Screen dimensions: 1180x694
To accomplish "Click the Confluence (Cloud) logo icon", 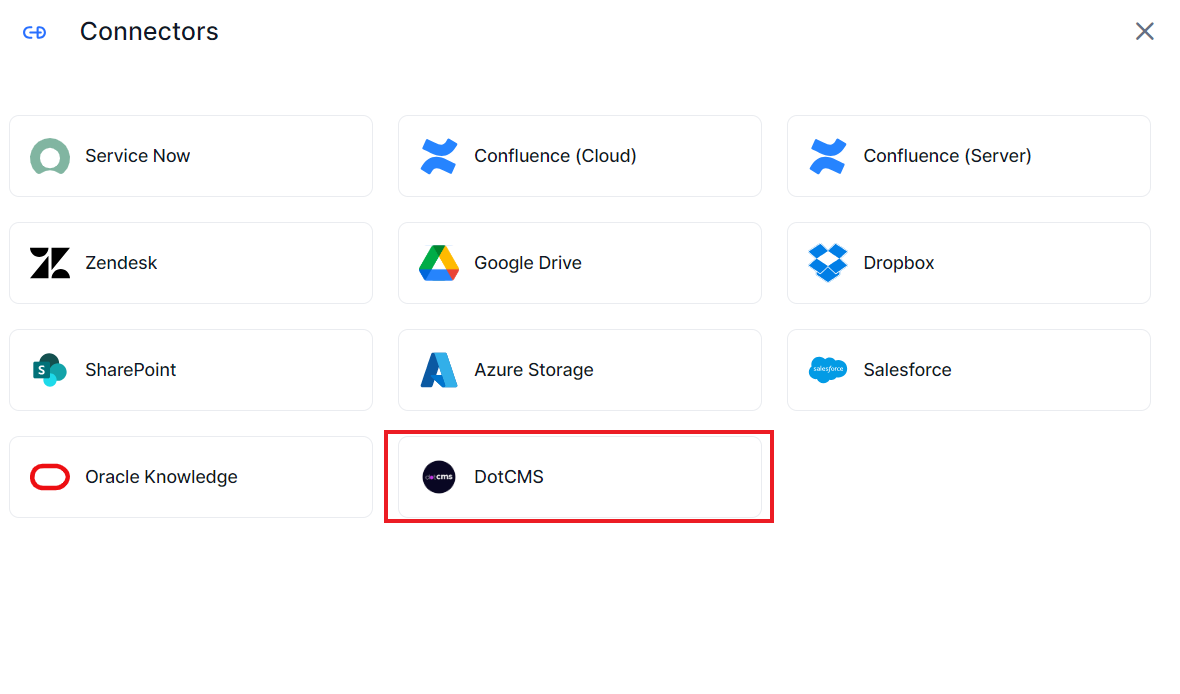I will pyautogui.click(x=438, y=156).
